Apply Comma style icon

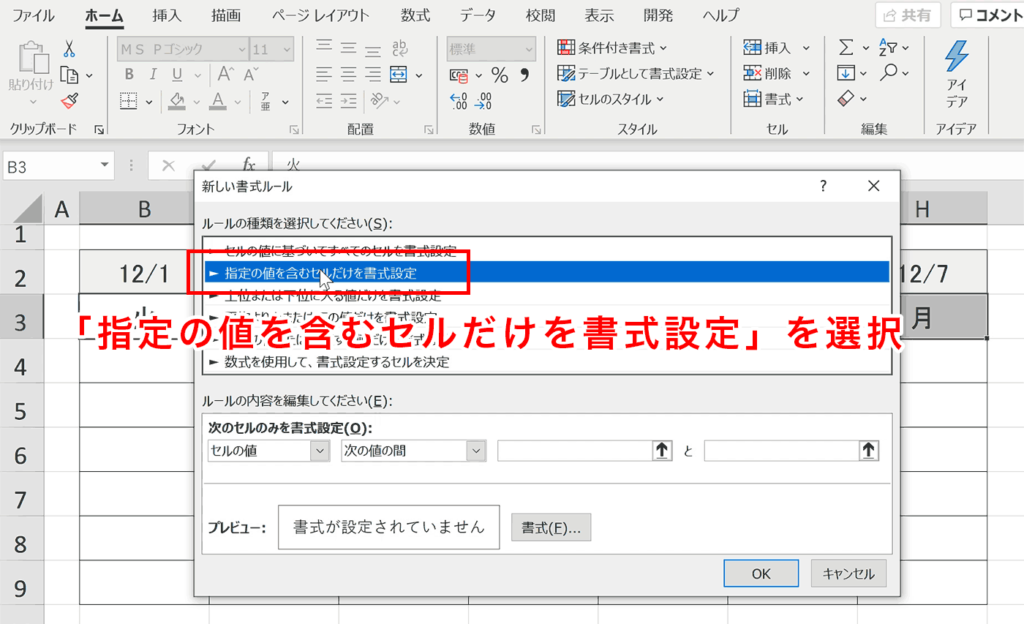(x=524, y=75)
